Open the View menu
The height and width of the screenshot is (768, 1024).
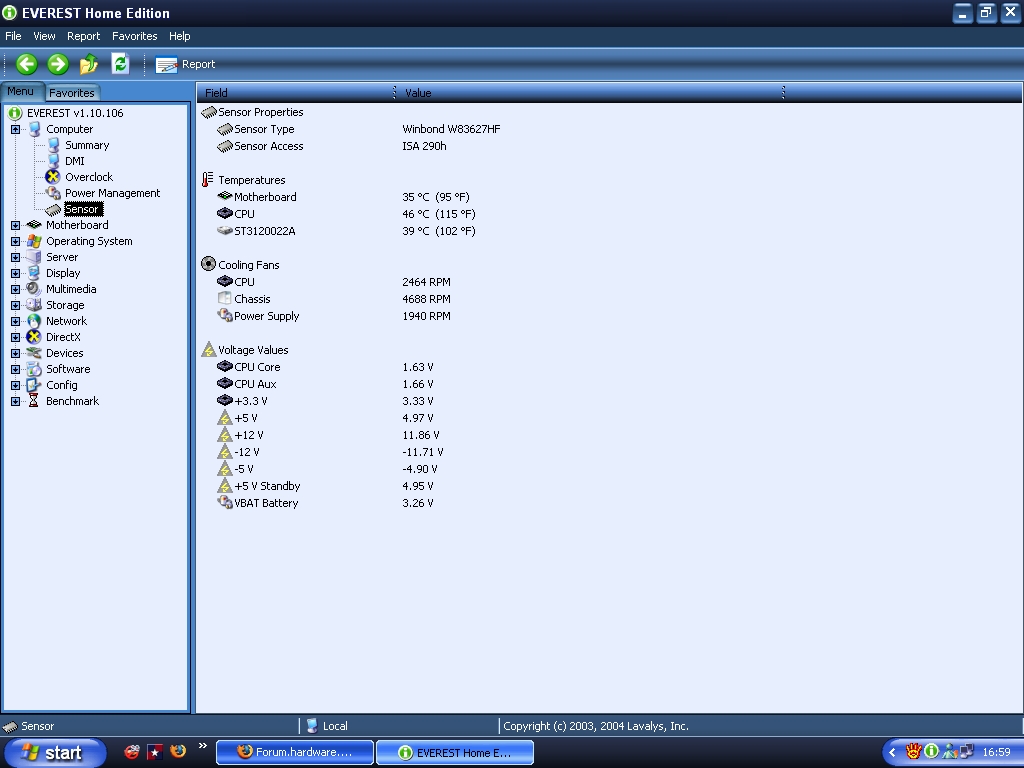[44, 36]
